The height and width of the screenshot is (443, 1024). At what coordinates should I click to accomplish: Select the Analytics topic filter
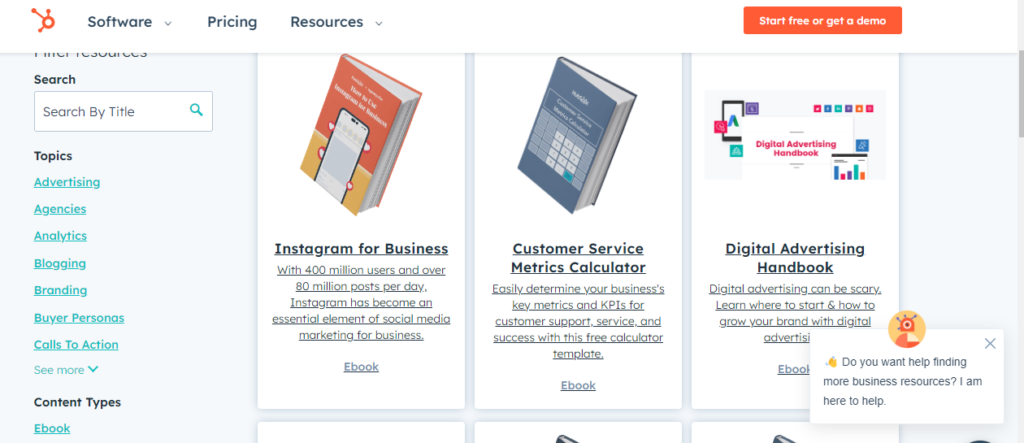coord(60,236)
